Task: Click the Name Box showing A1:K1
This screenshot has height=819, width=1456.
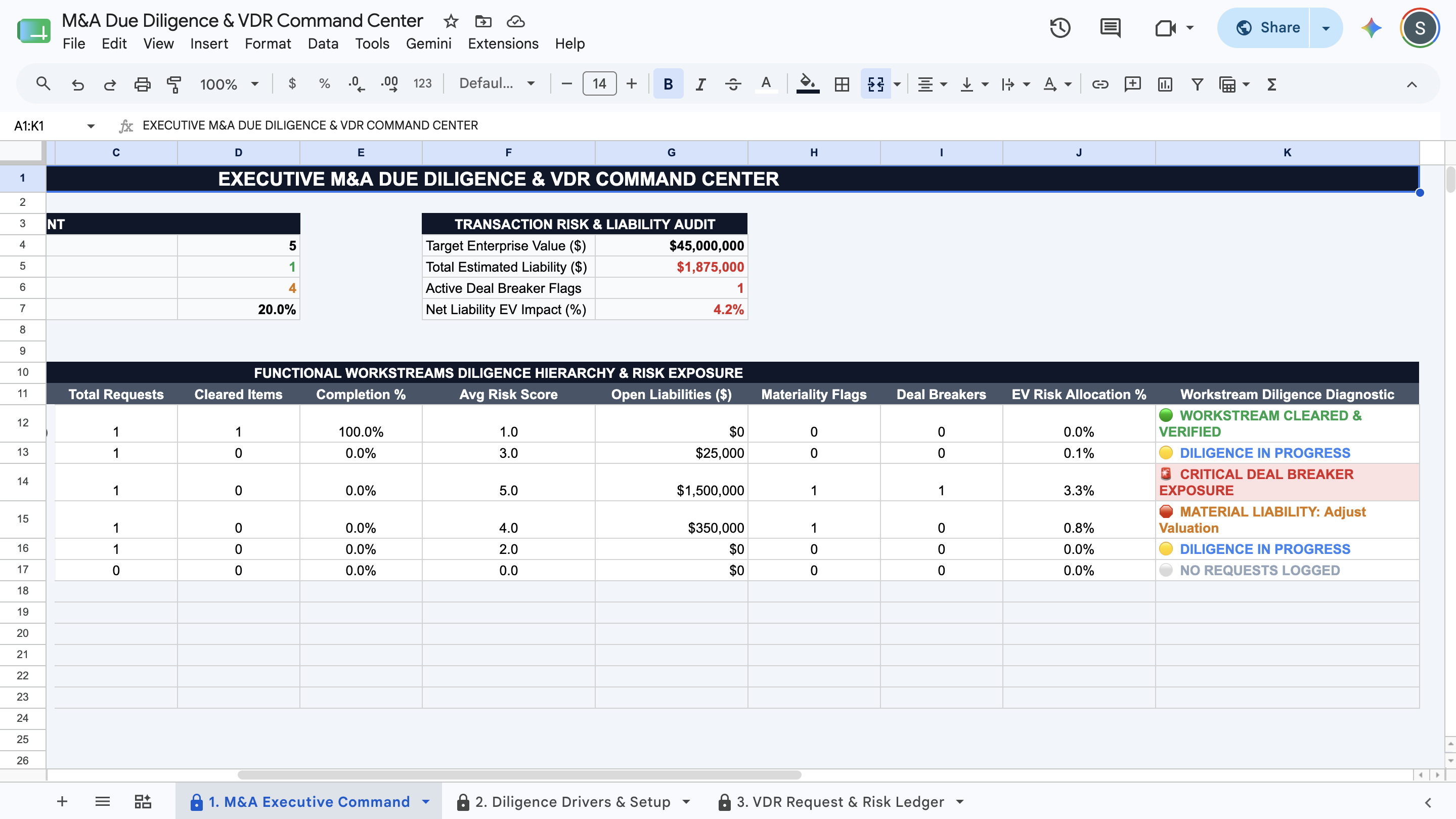Action: 51,125
